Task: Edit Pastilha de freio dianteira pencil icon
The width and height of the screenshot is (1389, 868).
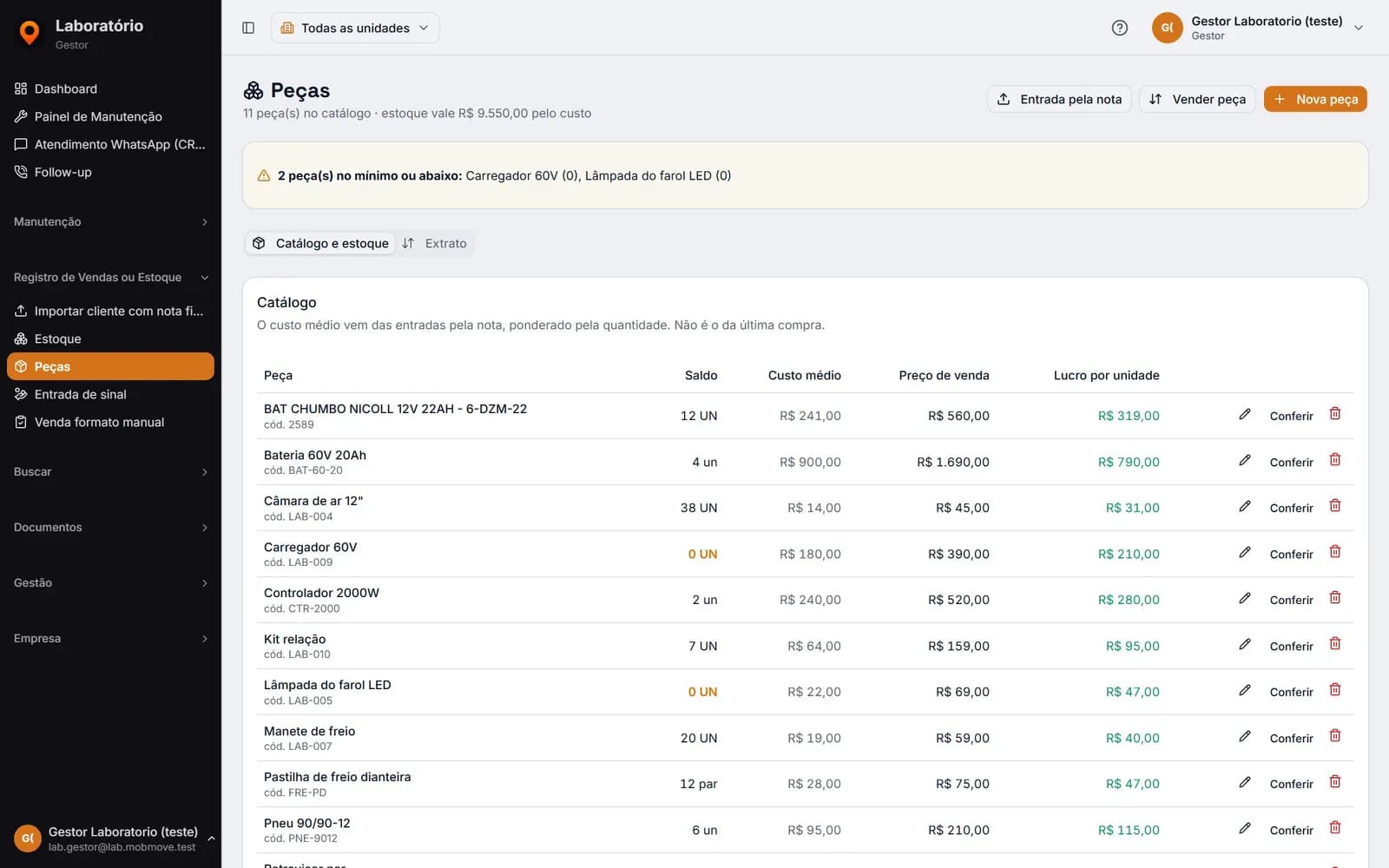Action: tap(1245, 783)
